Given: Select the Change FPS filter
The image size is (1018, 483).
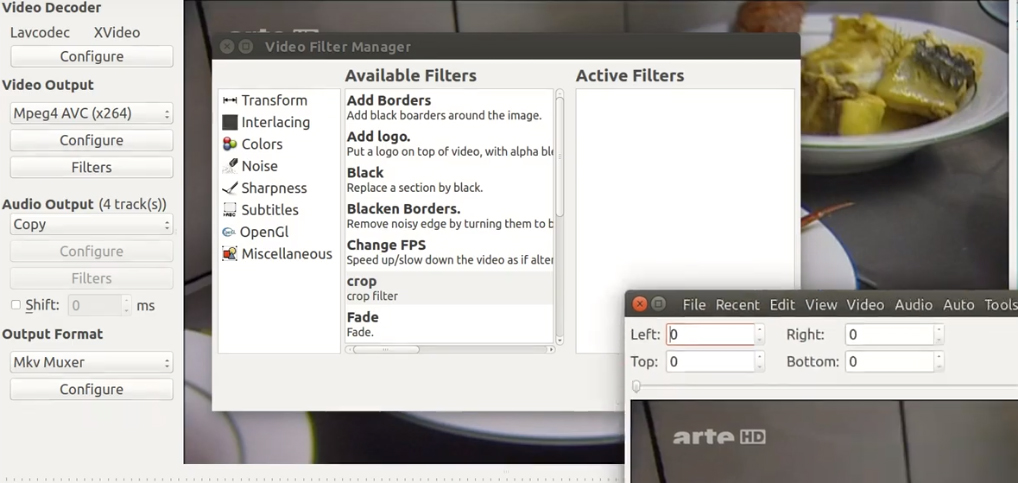Looking at the screenshot, I should tap(449, 252).
